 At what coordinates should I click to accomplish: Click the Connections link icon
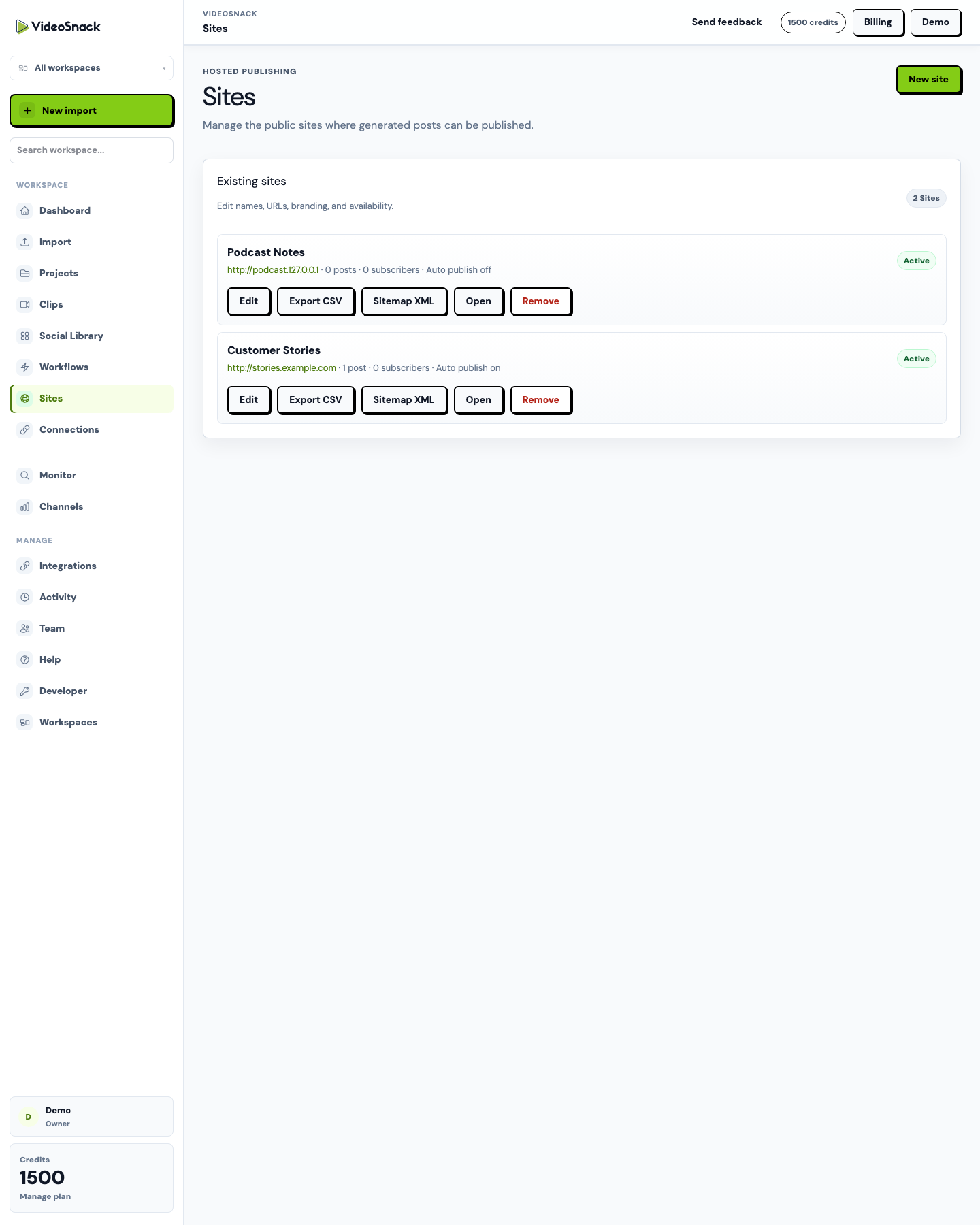tap(25, 429)
